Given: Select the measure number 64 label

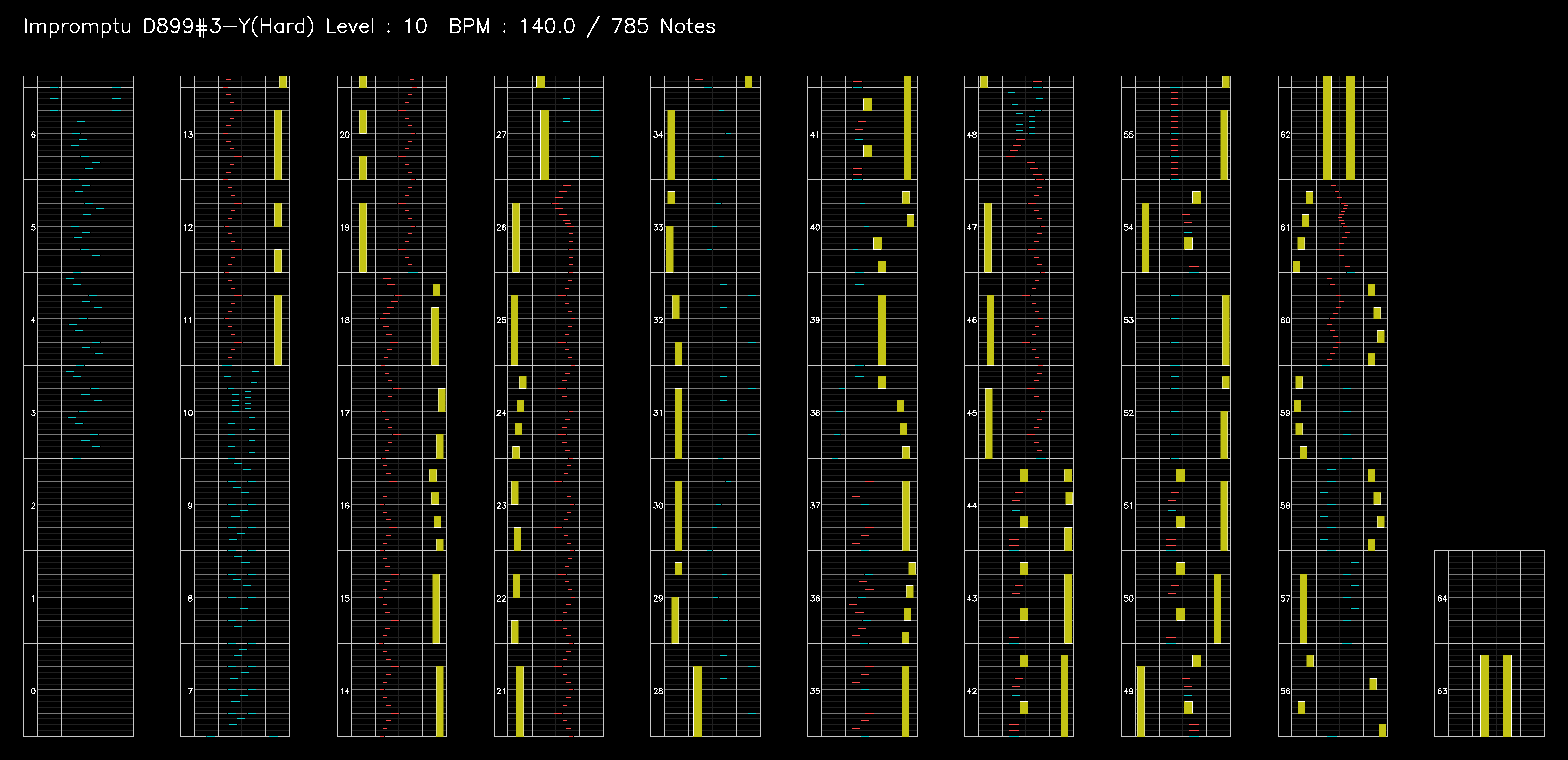Looking at the screenshot, I should pos(1442,598).
